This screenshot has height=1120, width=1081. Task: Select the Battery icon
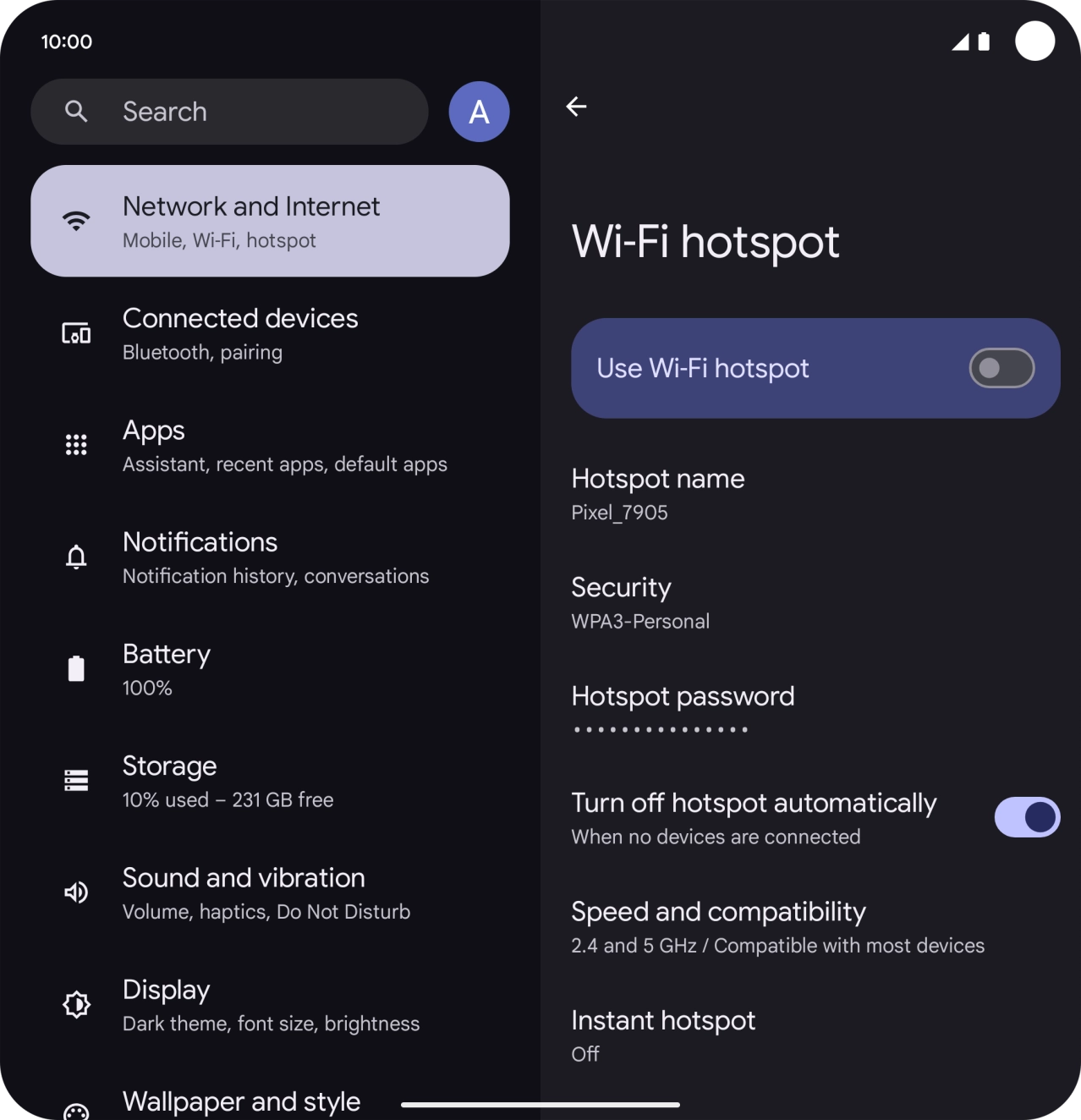75,668
